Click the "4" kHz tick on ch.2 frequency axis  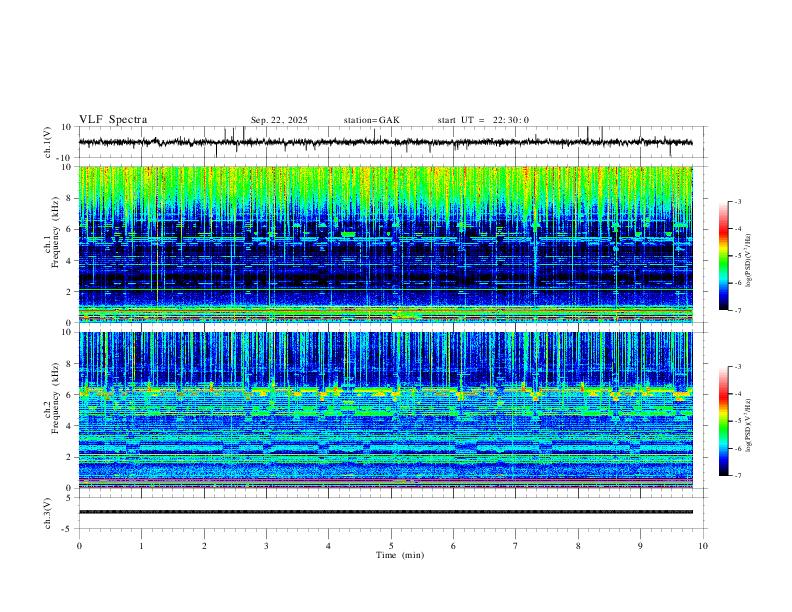click(x=70, y=426)
